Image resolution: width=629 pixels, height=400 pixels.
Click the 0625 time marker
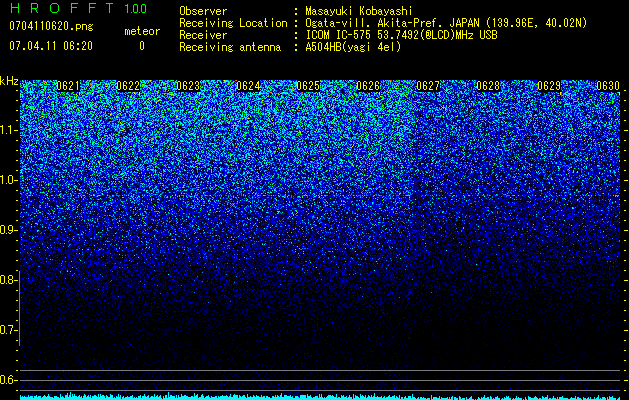308,86
